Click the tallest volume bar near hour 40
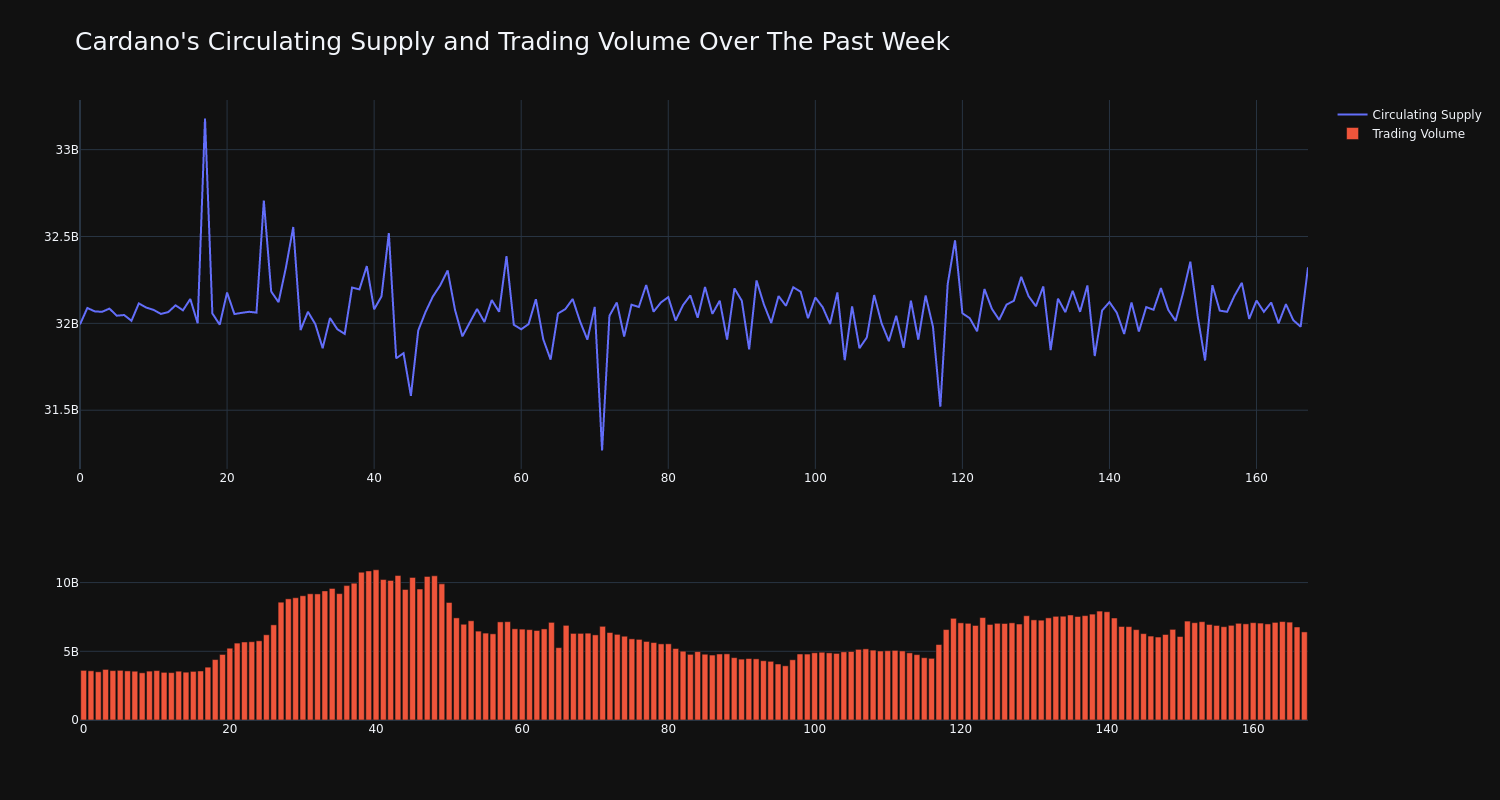 pos(376,645)
